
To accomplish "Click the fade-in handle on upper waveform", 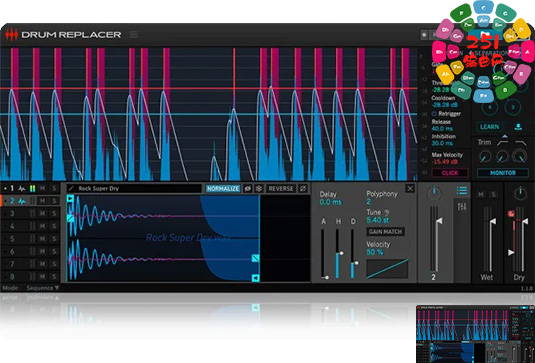I will click(x=70, y=218).
